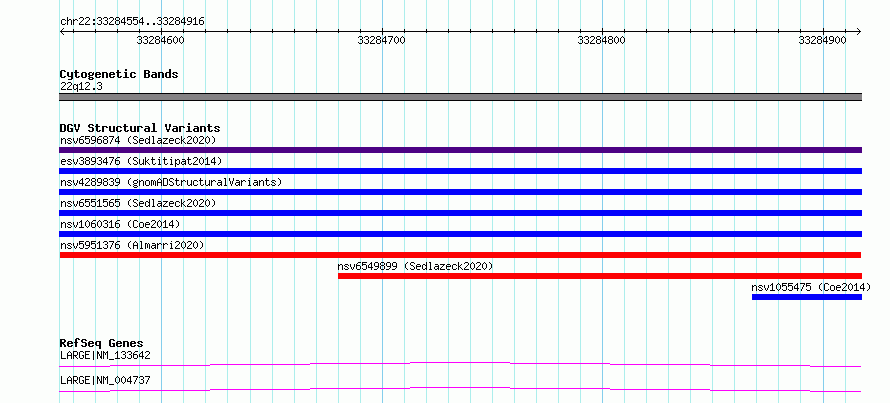Click the gray 22q12.3 cytogenetic band bar

point(460,97)
